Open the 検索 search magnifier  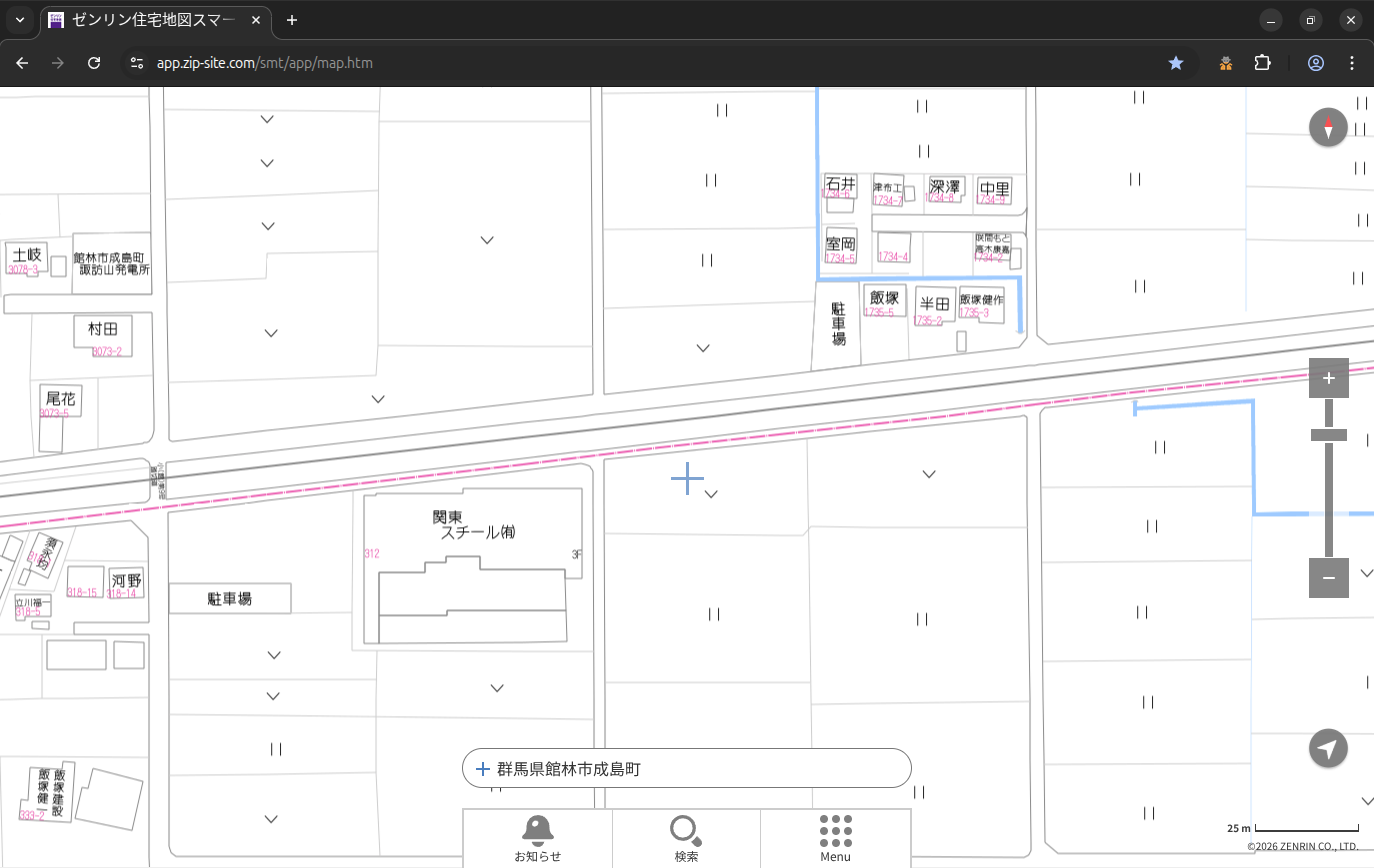click(x=685, y=830)
